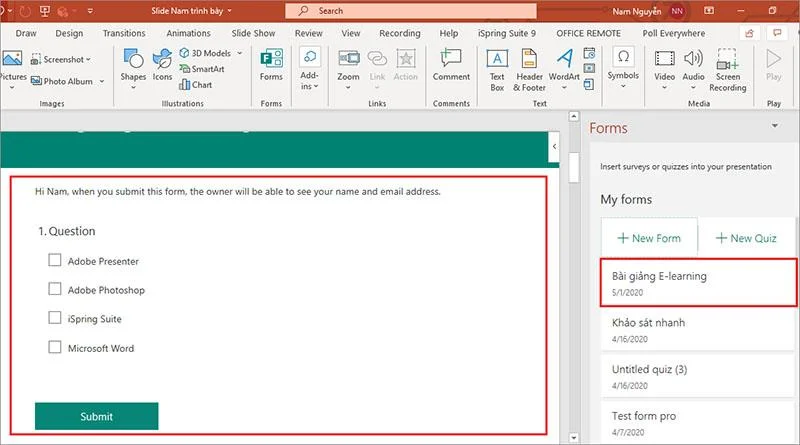Click the Date & Time icon in Text group

click(x=589, y=53)
